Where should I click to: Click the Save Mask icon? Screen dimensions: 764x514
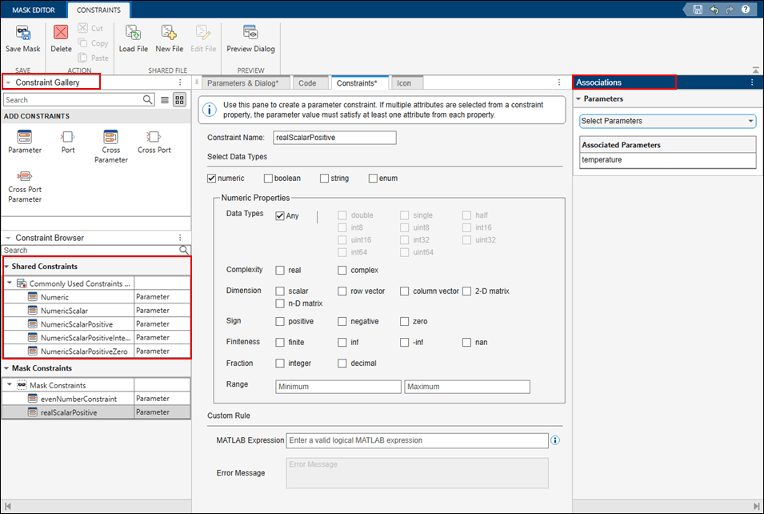point(23,33)
